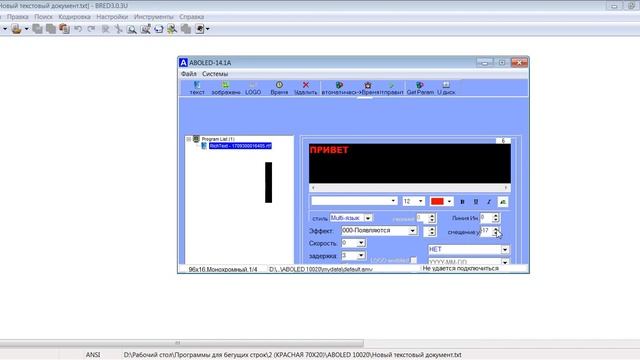Open the НЕТ dropdown
Viewport: 640px width, 360px height.
[x=505, y=249]
